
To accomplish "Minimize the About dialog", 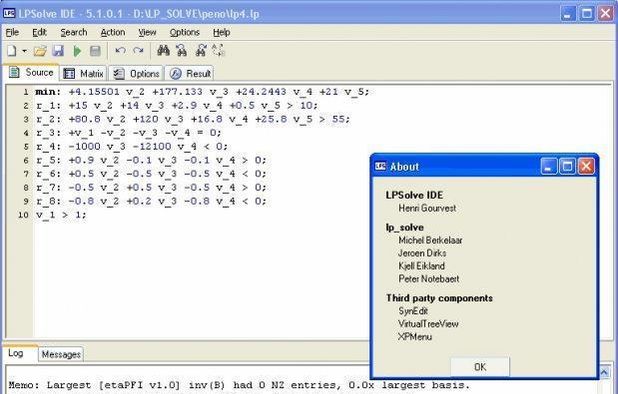I will pyautogui.click(x=548, y=166).
